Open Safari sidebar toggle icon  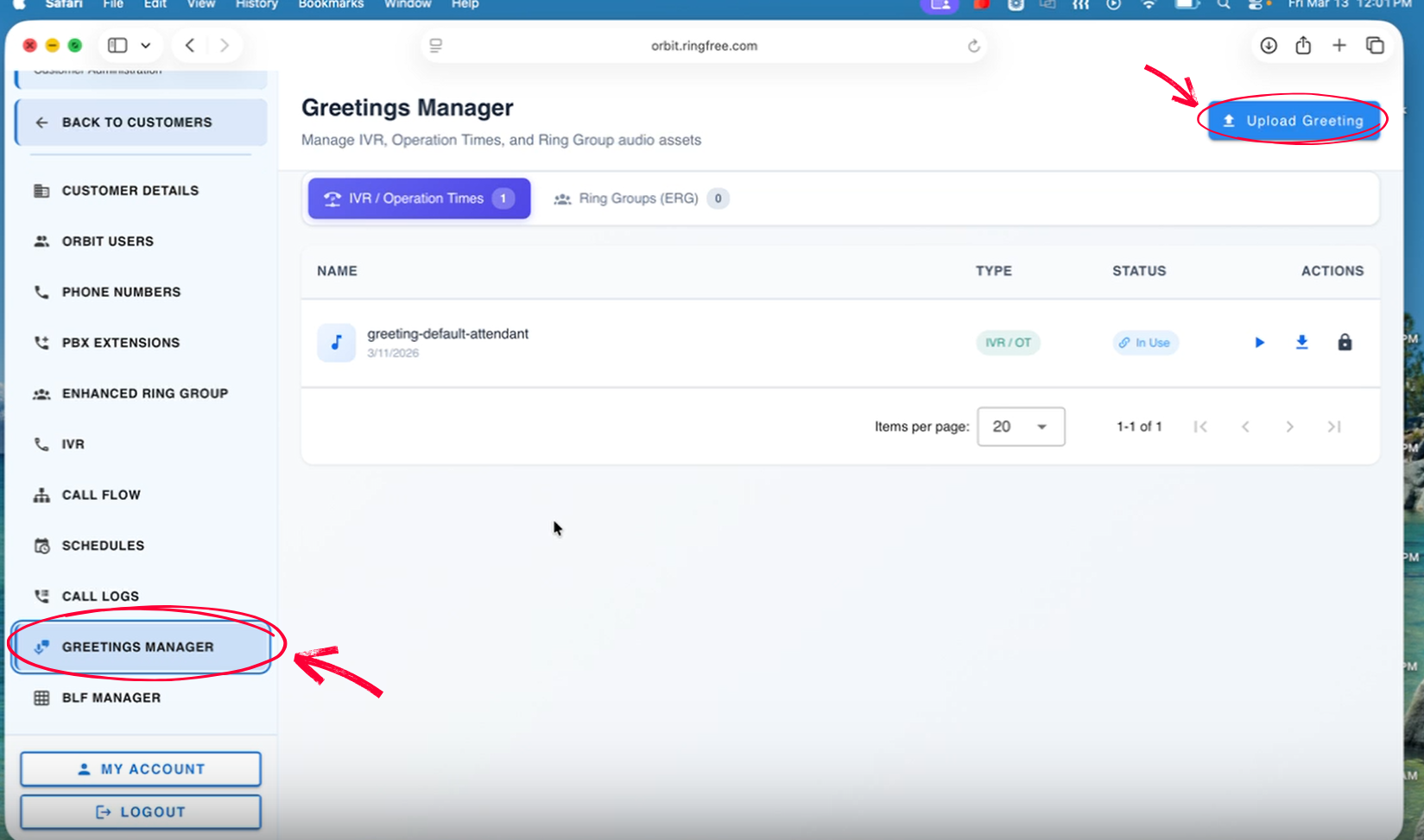click(x=118, y=46)
